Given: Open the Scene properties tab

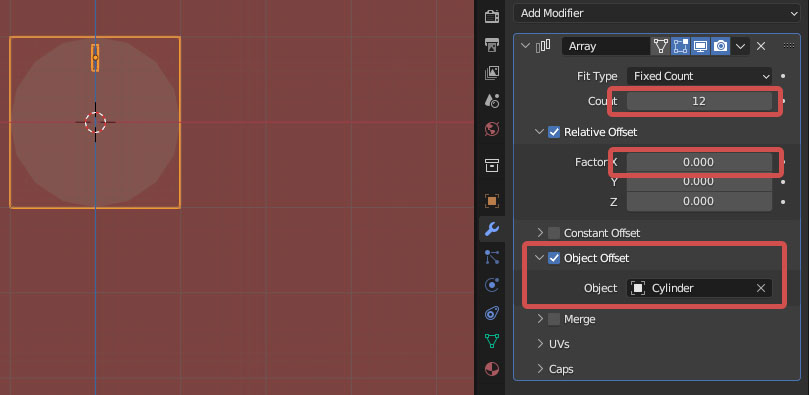Looking at the screenshot, I should click(x=492, y=101).
